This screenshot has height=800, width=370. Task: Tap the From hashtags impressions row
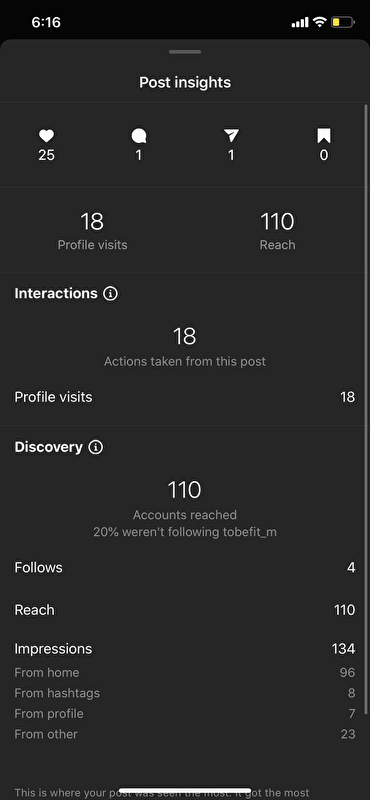(x=185, y=693)
